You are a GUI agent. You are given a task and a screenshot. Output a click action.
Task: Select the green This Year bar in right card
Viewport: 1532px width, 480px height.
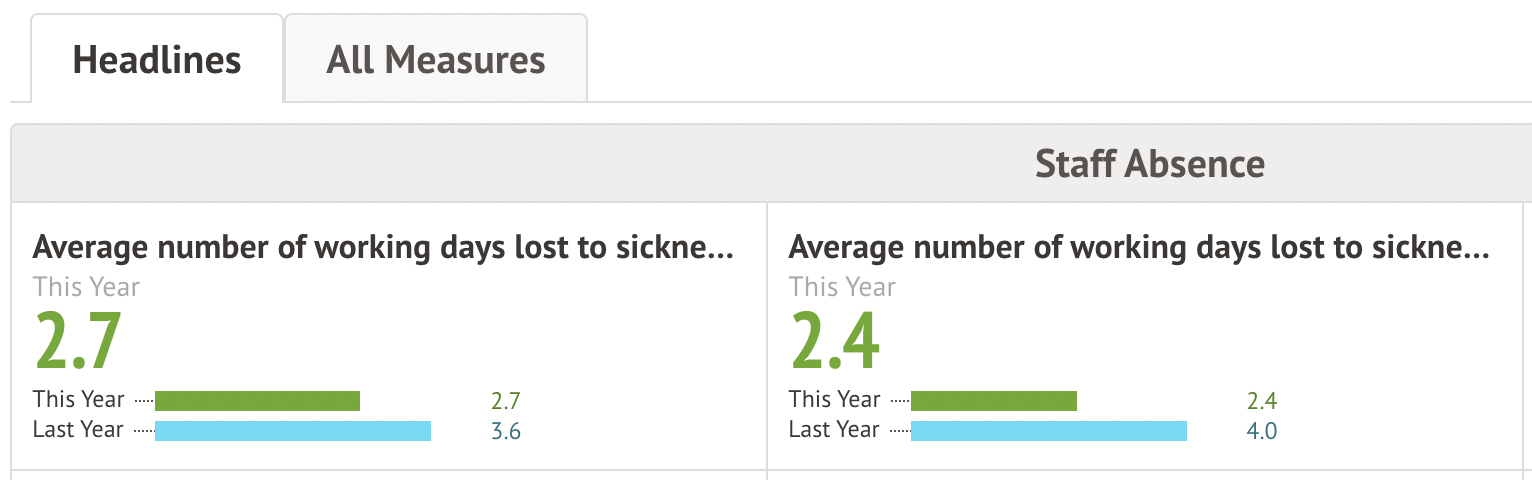pos(993,401)
